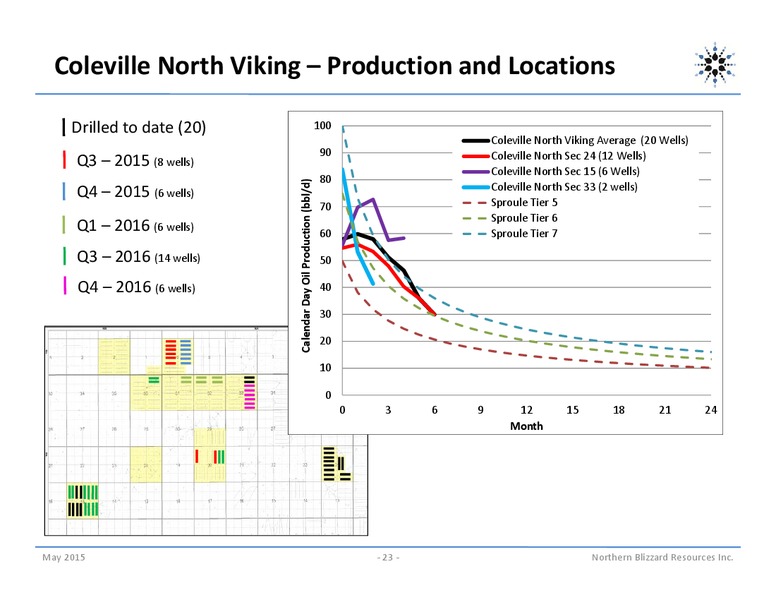The width and height of the screenshot is (776, 600).
Task: Click the y-axis value '10'
Action: [x=325, y=368]
